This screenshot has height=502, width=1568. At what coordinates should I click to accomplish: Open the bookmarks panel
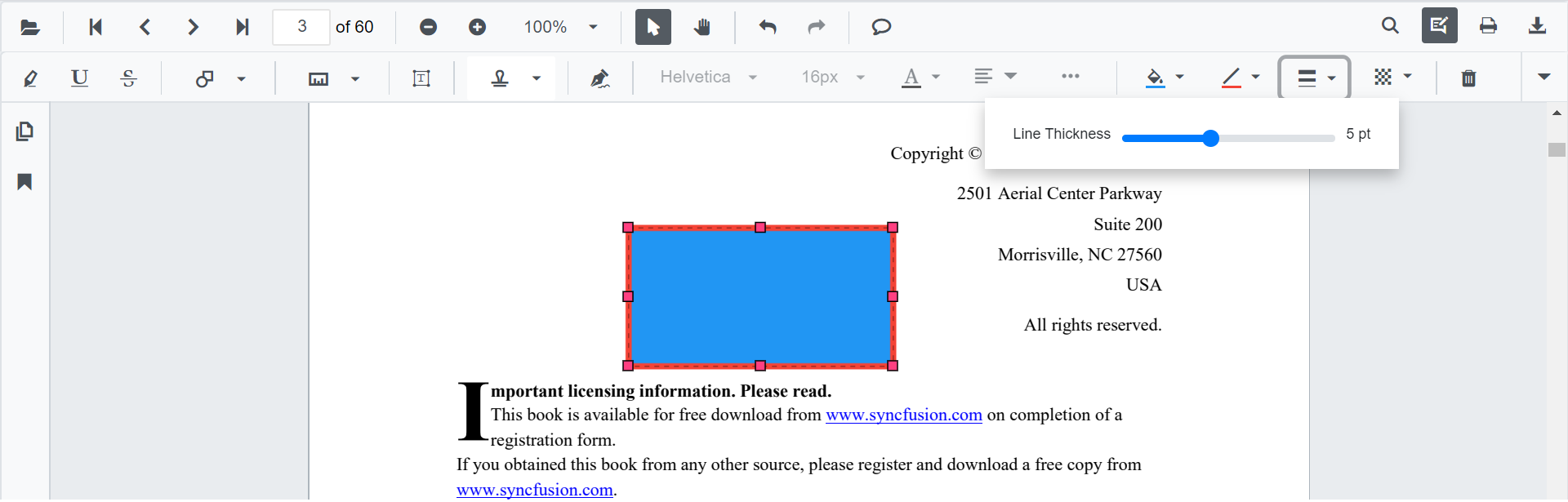click(24, 181)
